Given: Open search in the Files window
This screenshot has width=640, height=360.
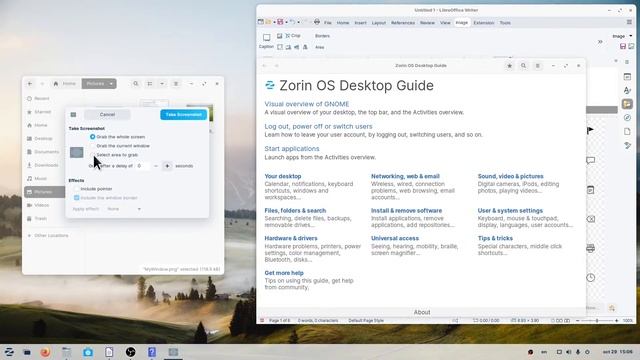Looking at the screenshot, I should click(x=136, y=84).
